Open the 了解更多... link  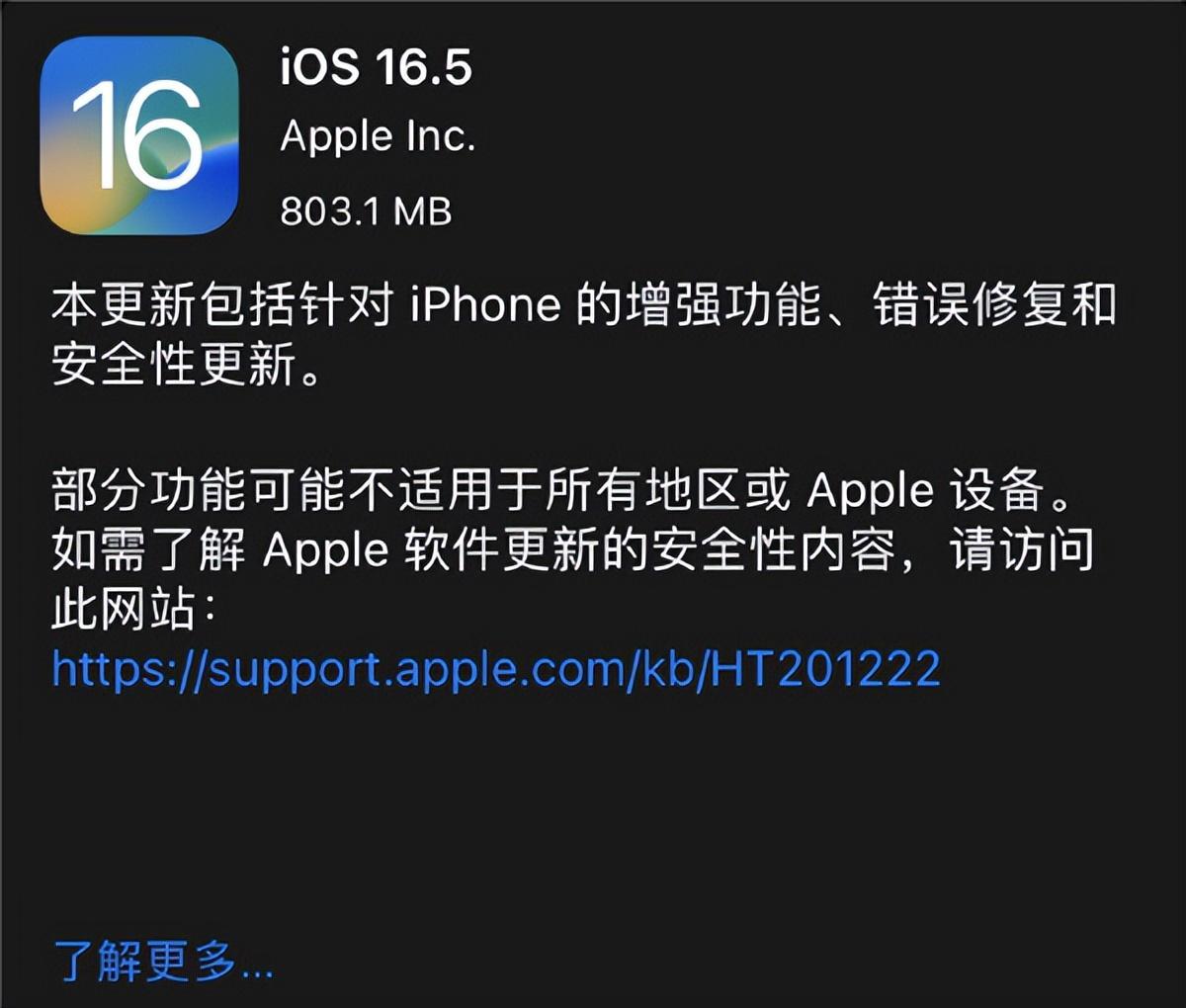tap(163, 961)
